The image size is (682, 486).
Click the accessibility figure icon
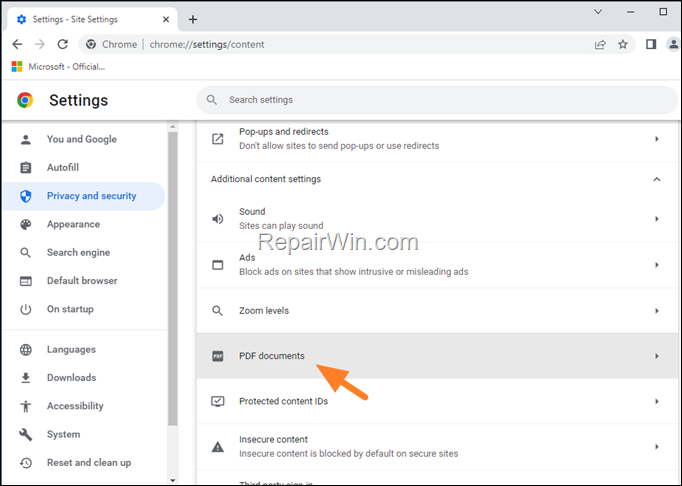(26, 406)
